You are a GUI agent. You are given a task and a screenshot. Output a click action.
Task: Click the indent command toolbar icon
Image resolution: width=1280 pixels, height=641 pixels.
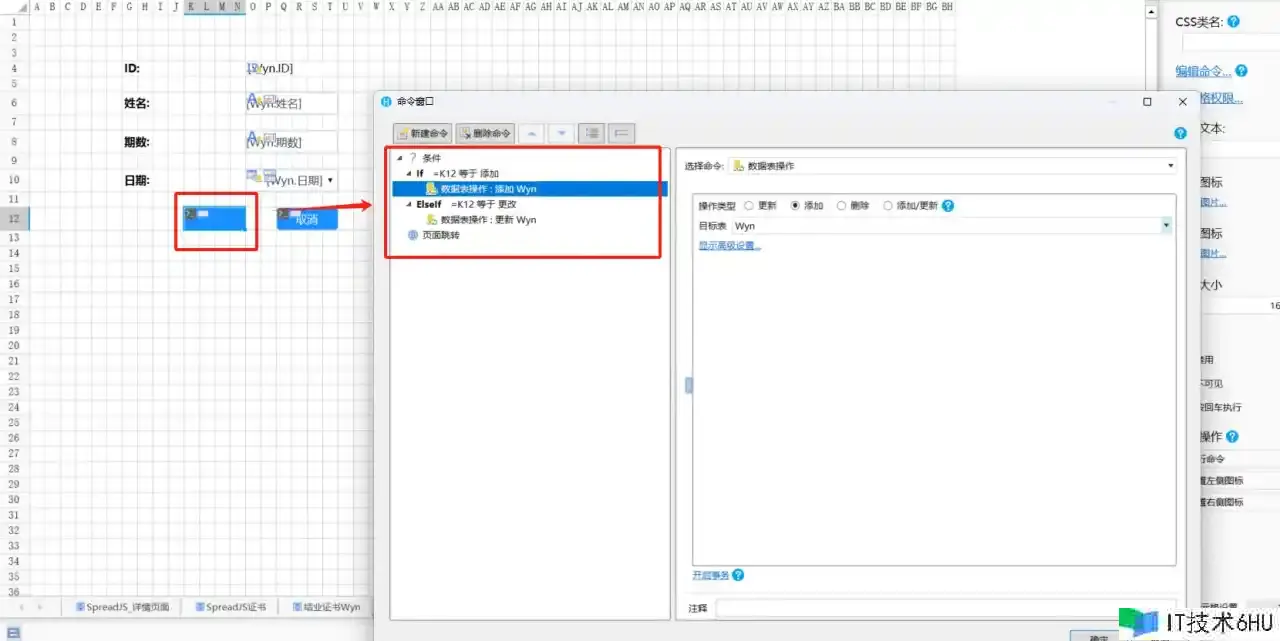tap(592, 133)
